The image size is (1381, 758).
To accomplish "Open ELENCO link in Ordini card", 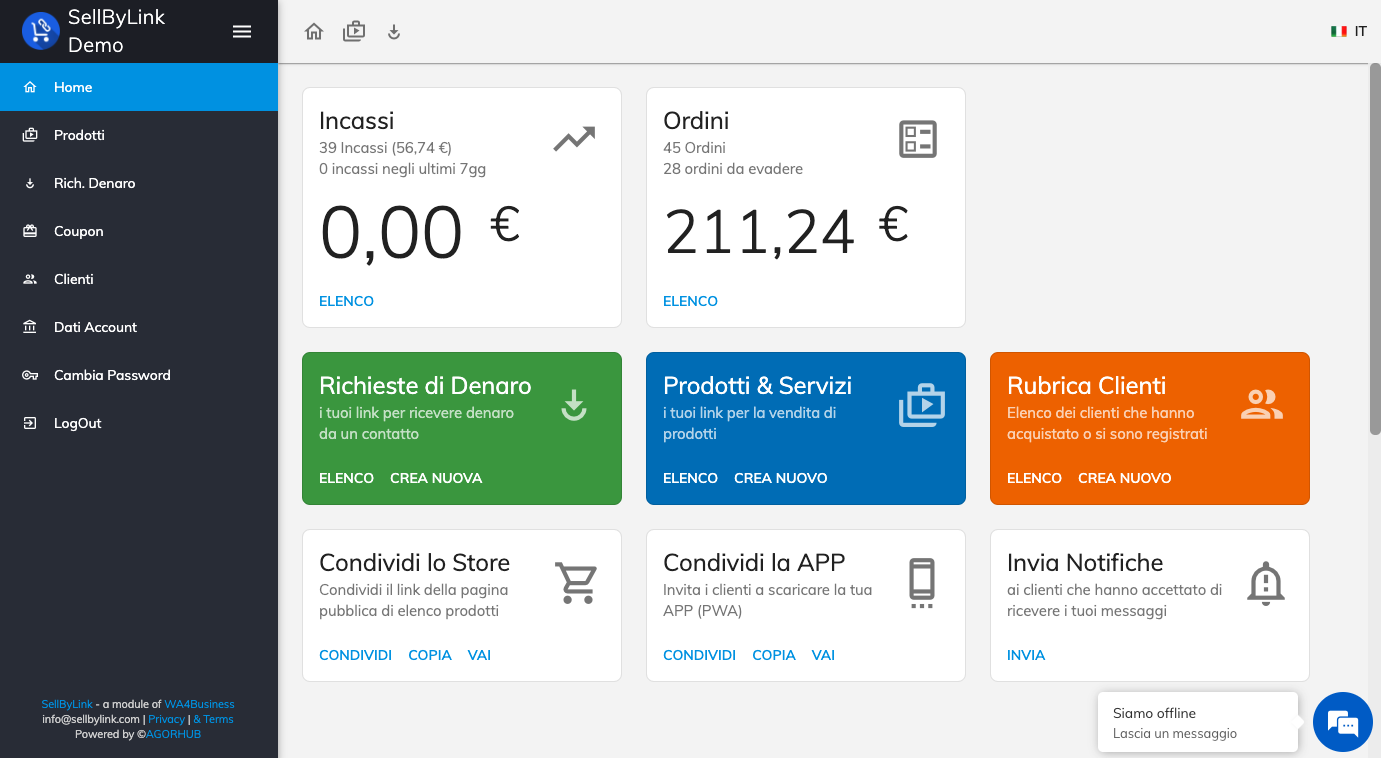I will [690, 301].
